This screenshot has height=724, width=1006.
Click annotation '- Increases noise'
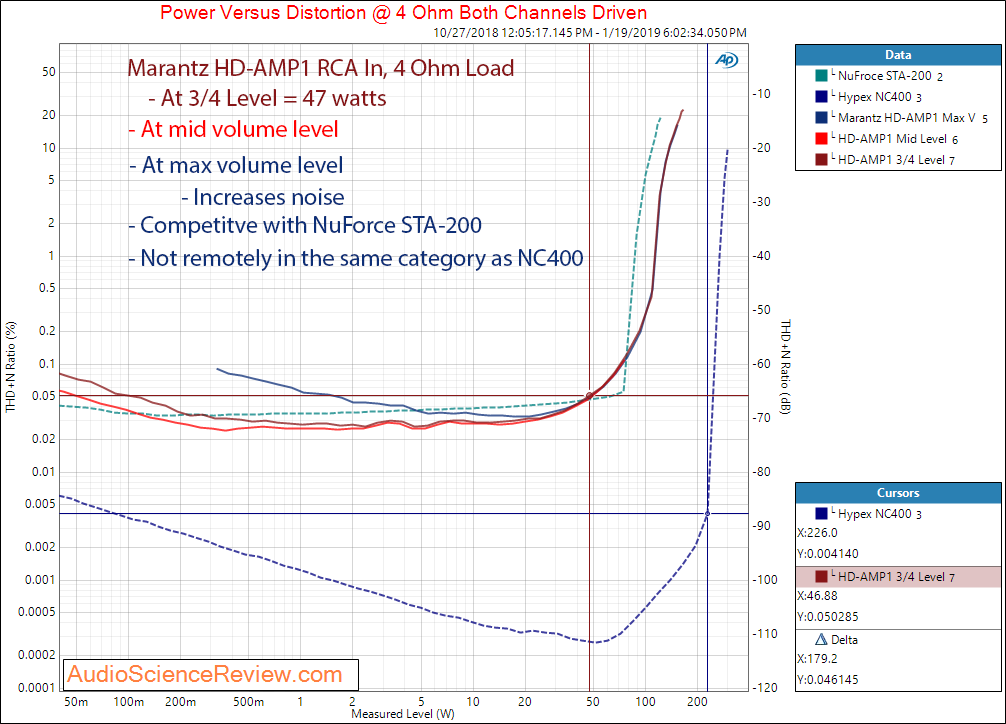[262, 197]
